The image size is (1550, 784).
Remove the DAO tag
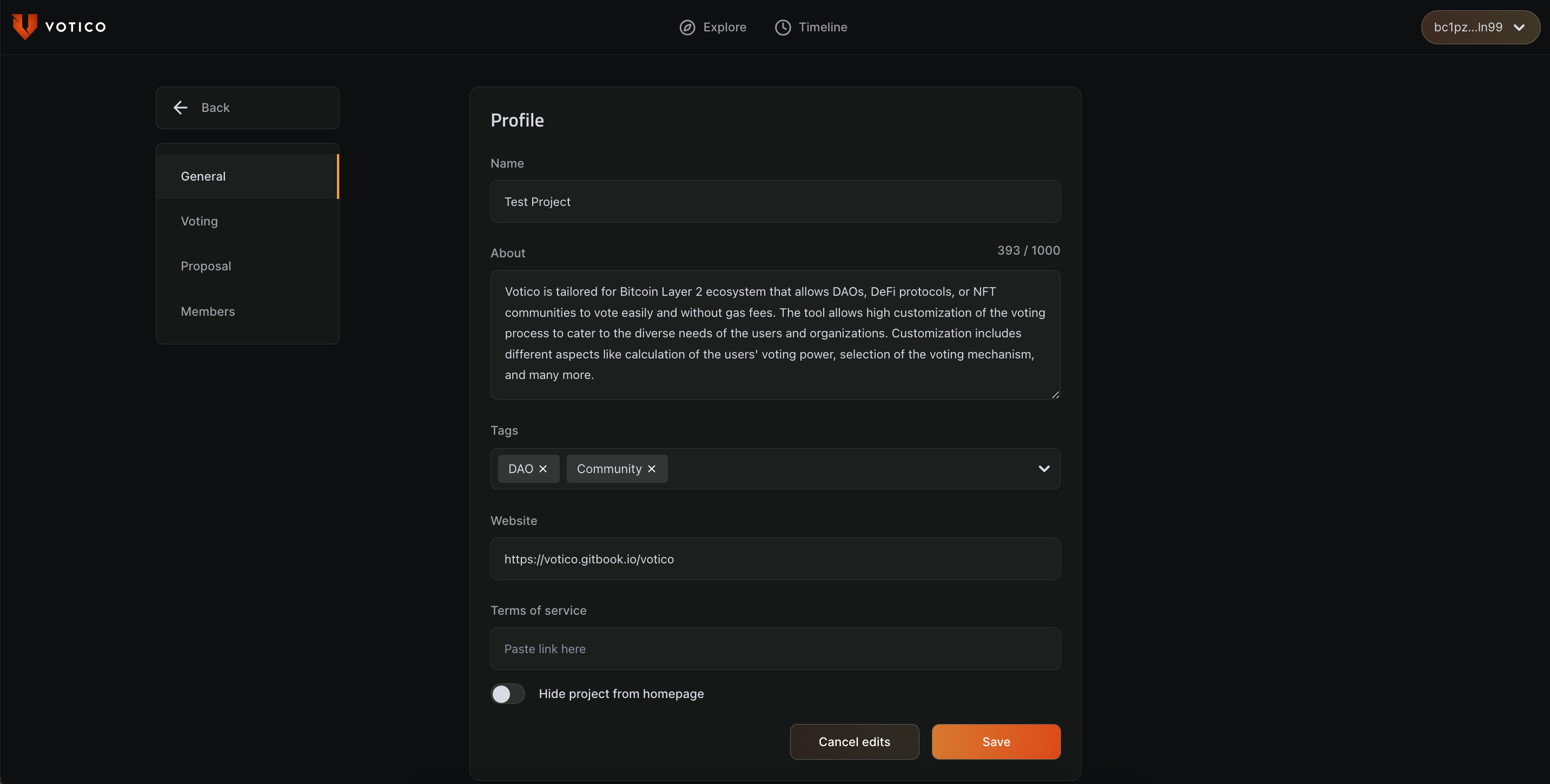543,469
